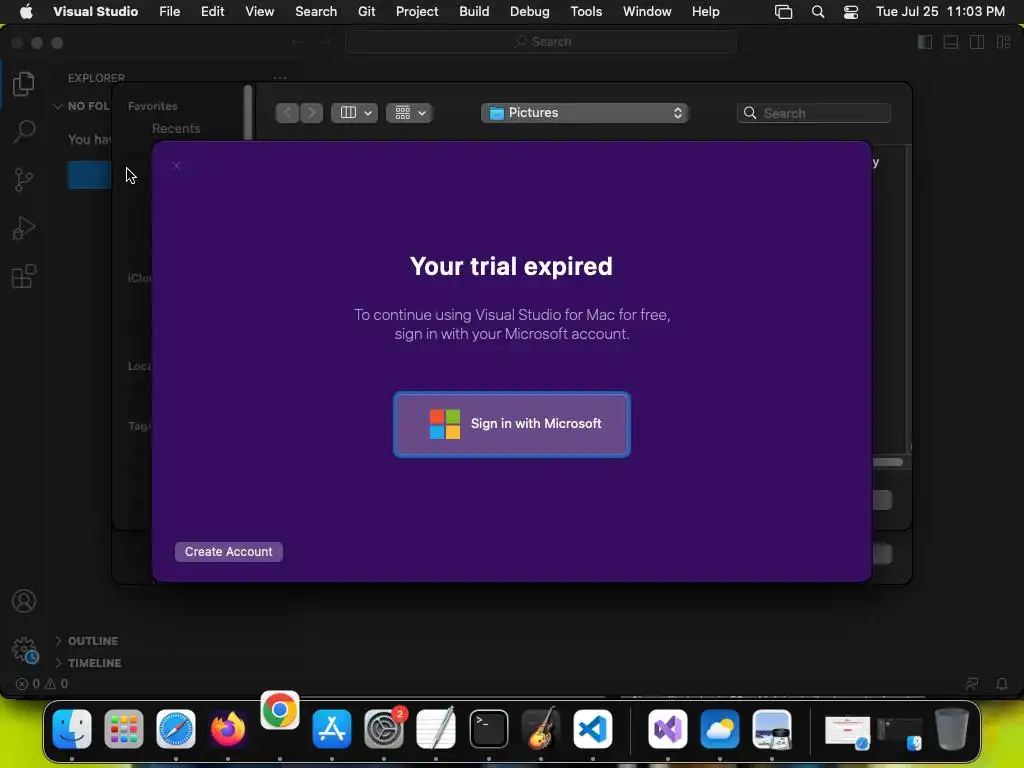The image size is (1024, 768).
Task: Open the Customize Layout icon
Action: (1003, 42)
